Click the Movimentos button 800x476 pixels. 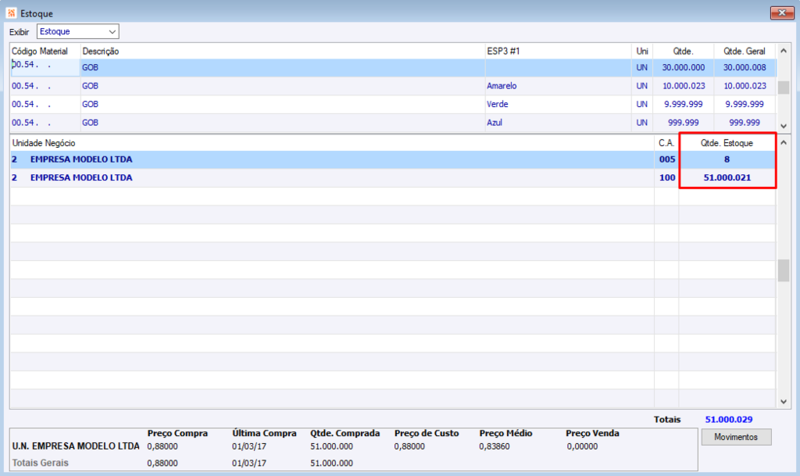point(736,437)
